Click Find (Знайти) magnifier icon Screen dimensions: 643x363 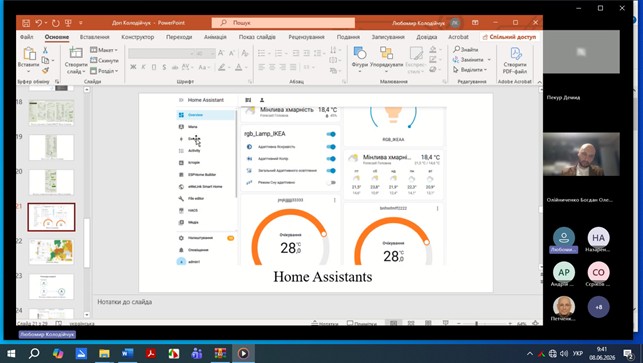point(456,49)
